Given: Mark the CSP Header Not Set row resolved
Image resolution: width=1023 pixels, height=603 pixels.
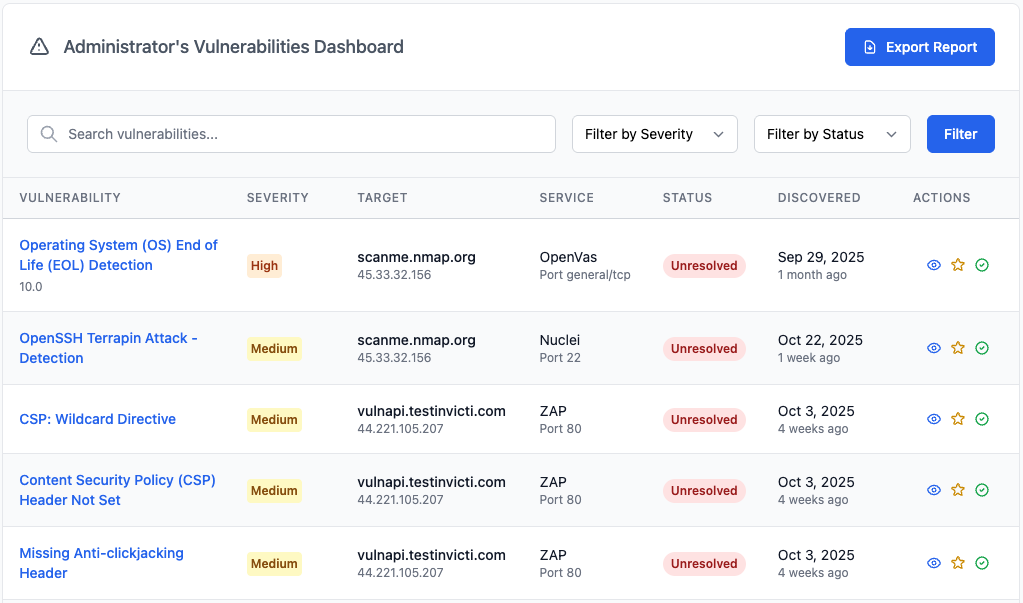Looking at the screenshot, I should point(981,490).
